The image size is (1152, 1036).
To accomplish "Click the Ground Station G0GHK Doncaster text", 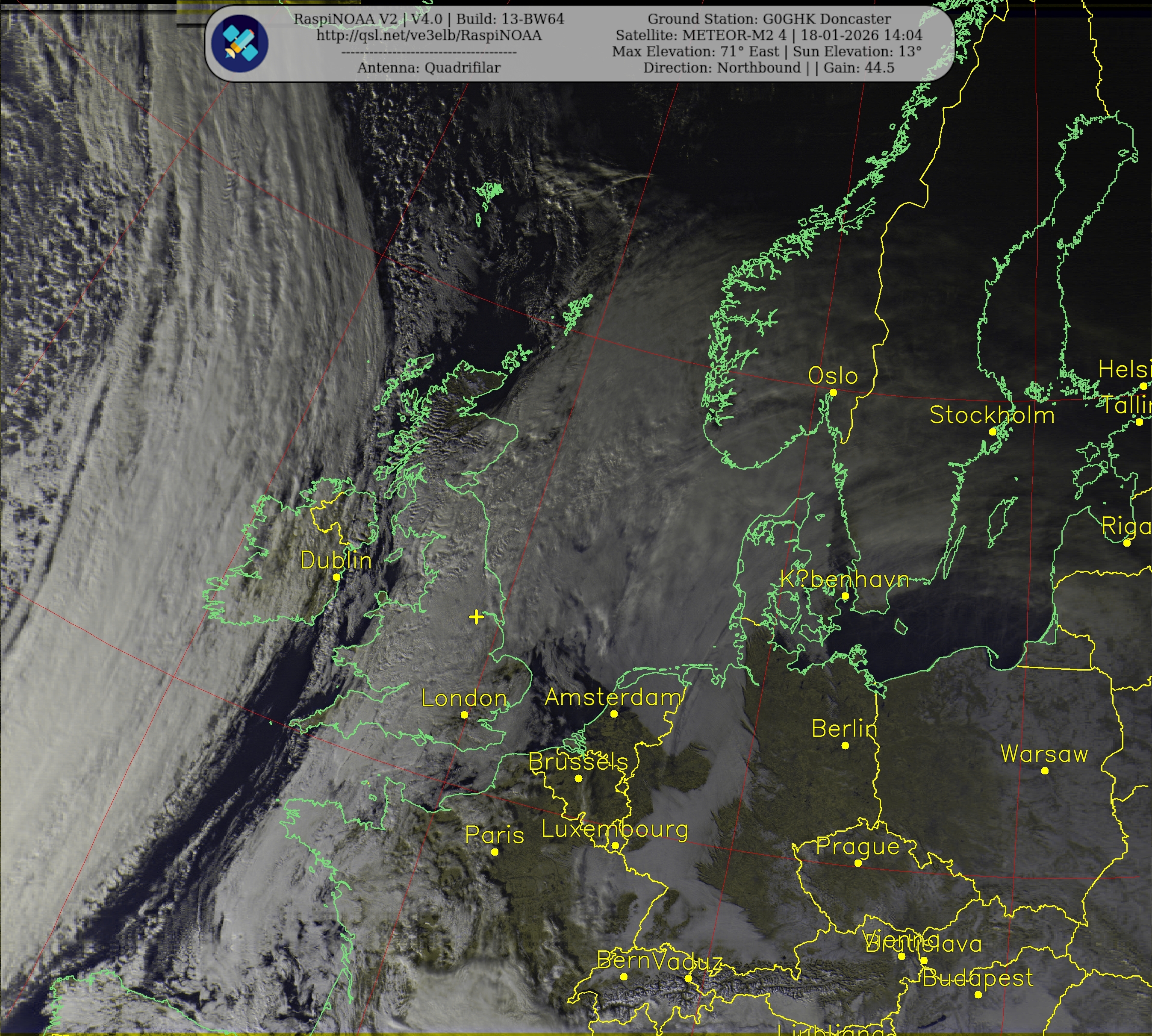I will click(x=769, y=19).
